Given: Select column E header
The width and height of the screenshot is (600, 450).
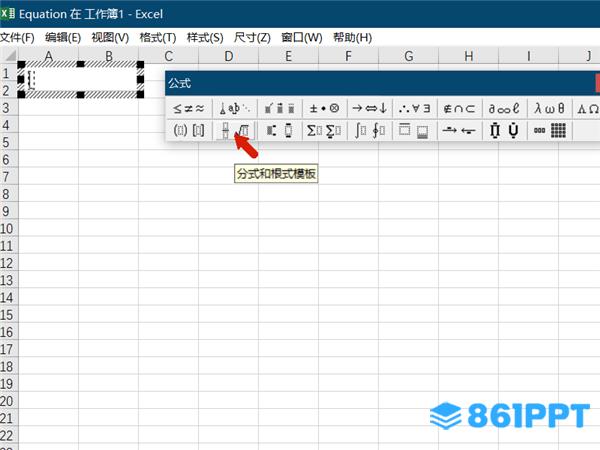Looking at the screenshot, I should pos(289,56).
